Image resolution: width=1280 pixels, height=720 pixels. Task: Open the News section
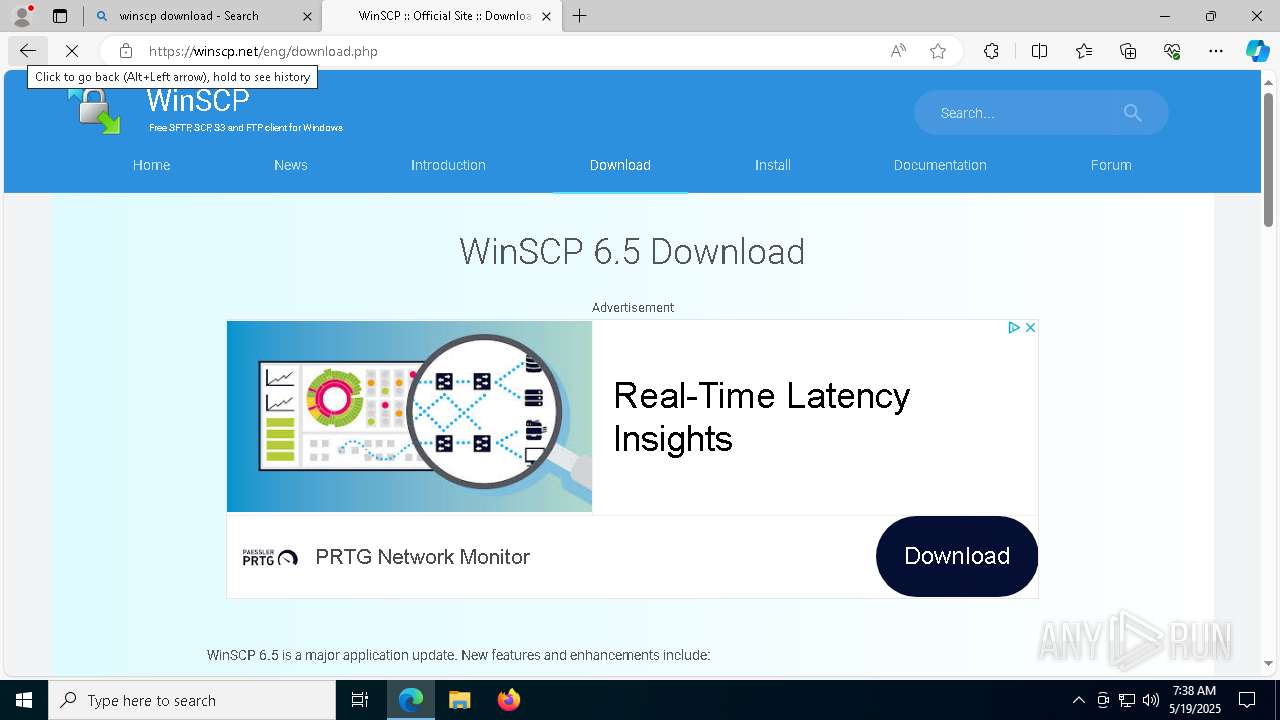click(x=291, y=165)
